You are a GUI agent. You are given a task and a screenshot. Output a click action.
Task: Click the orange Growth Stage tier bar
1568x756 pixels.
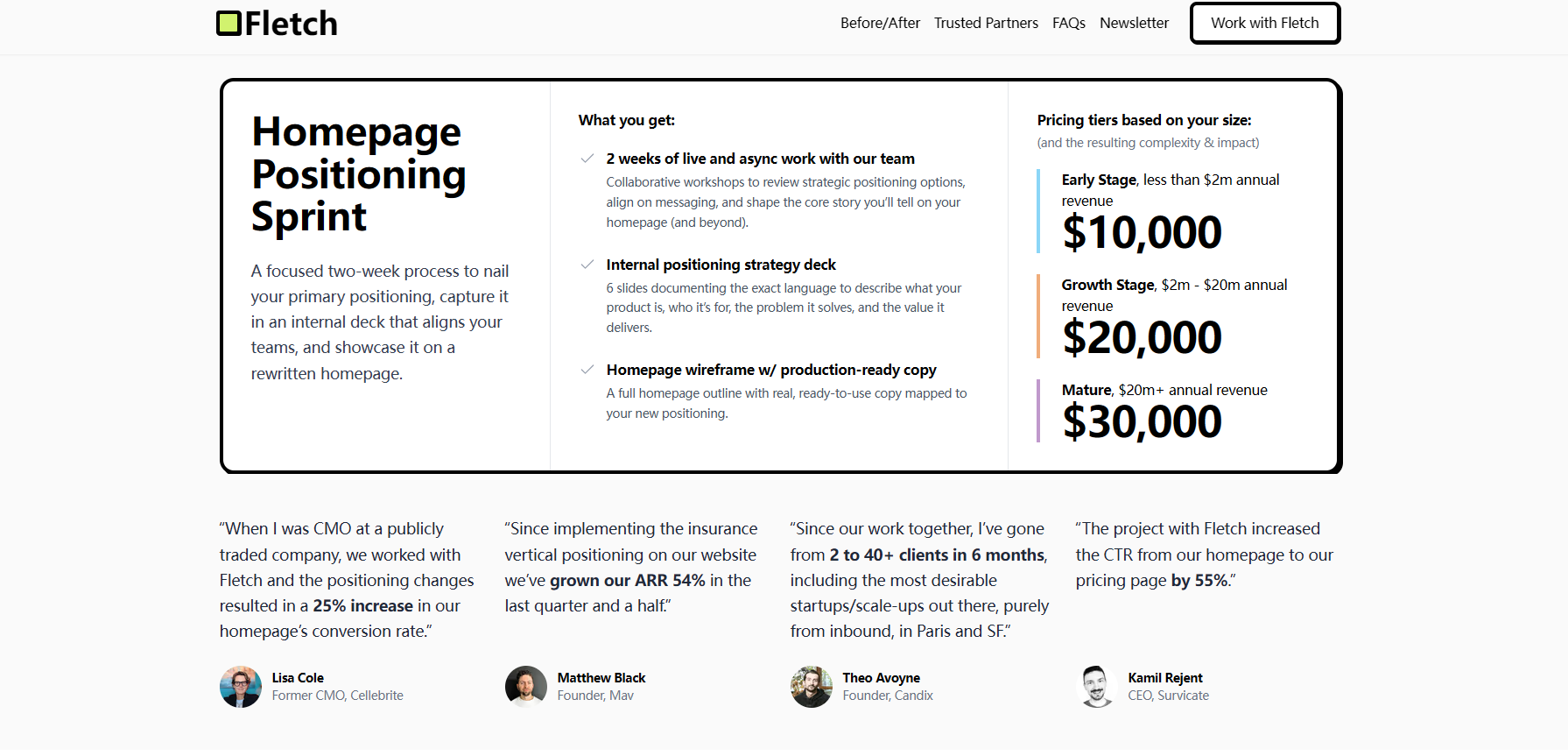[1038, 316]
